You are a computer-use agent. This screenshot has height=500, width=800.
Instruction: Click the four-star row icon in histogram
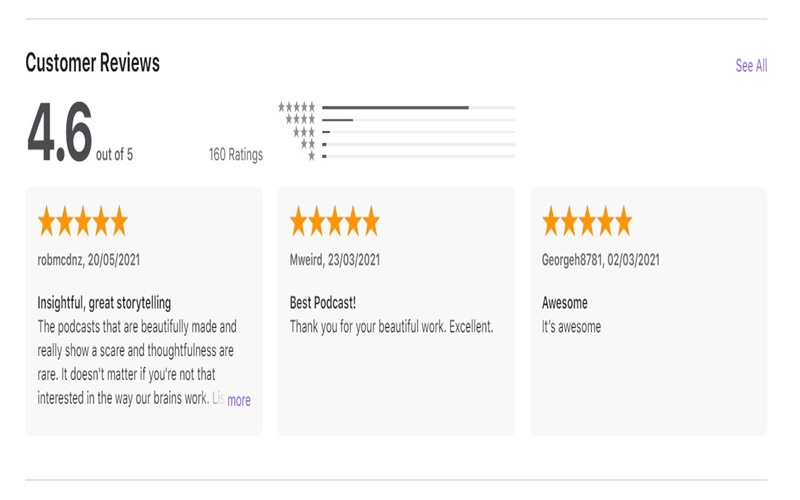point(300,119)
